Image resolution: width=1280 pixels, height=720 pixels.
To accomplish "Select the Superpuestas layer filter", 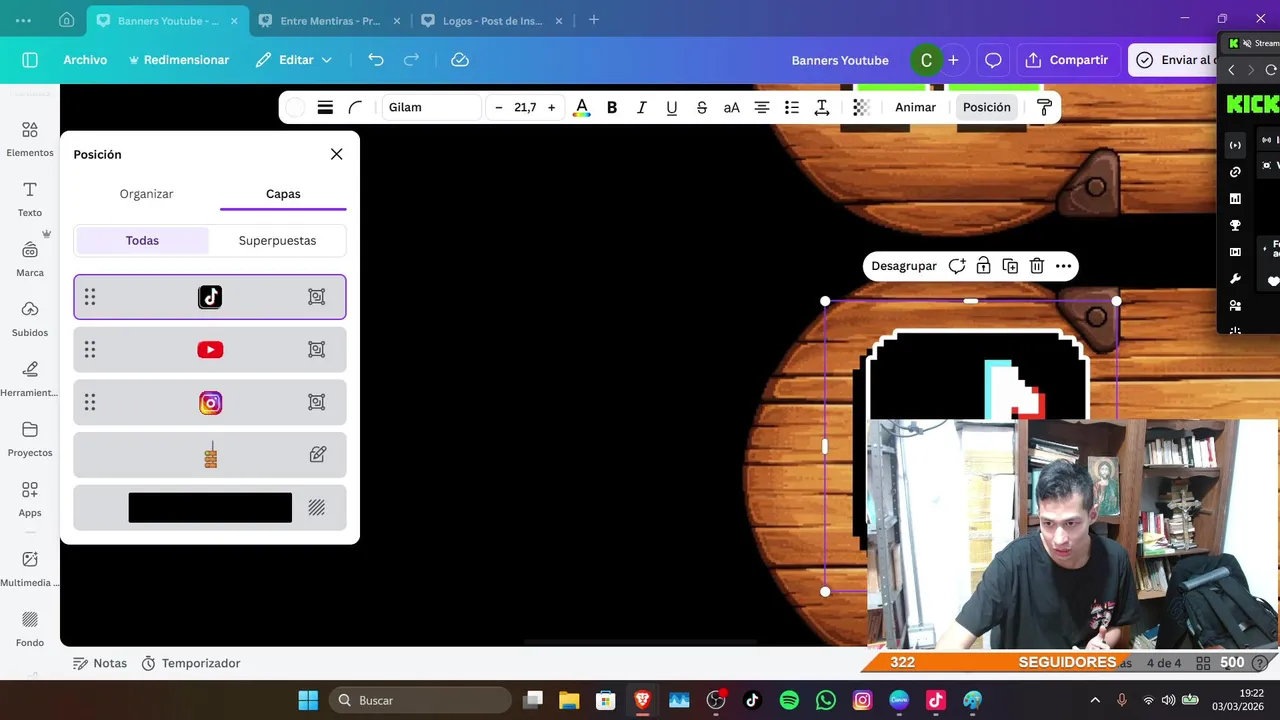I will (x=277, y=240).
